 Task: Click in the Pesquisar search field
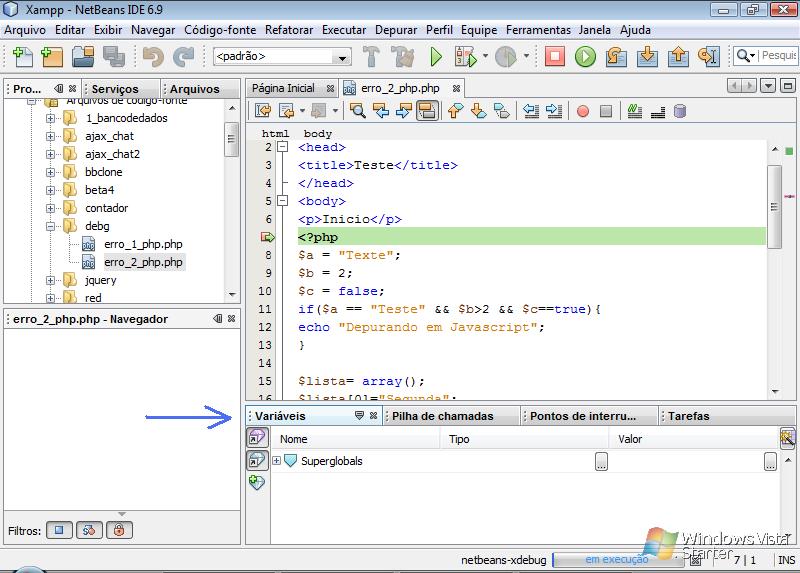[x=779, y=56]
